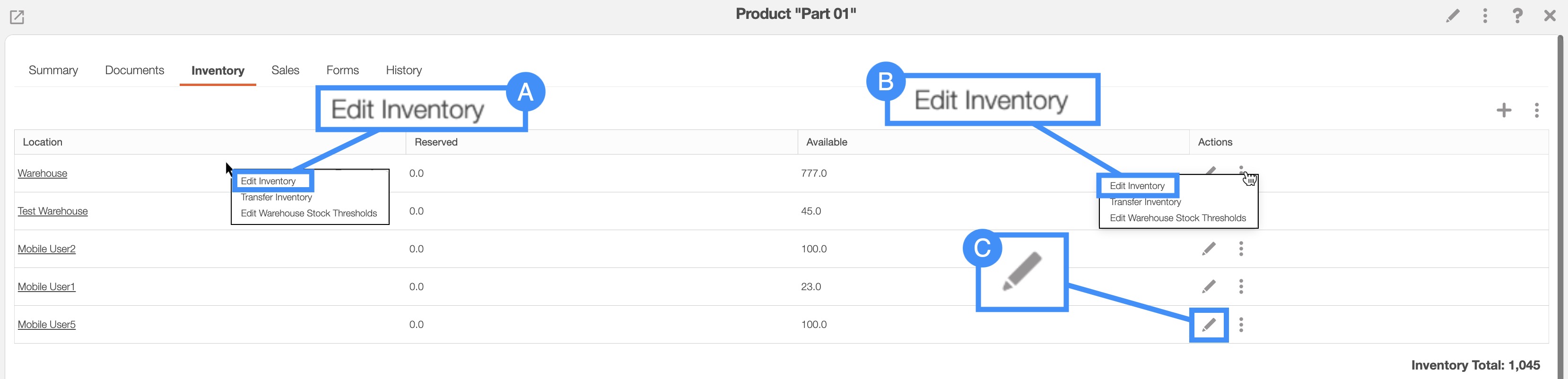This screenshot has height=379, width=1568.
Task: Switch to the Documents tab
Action: point(134,70)
